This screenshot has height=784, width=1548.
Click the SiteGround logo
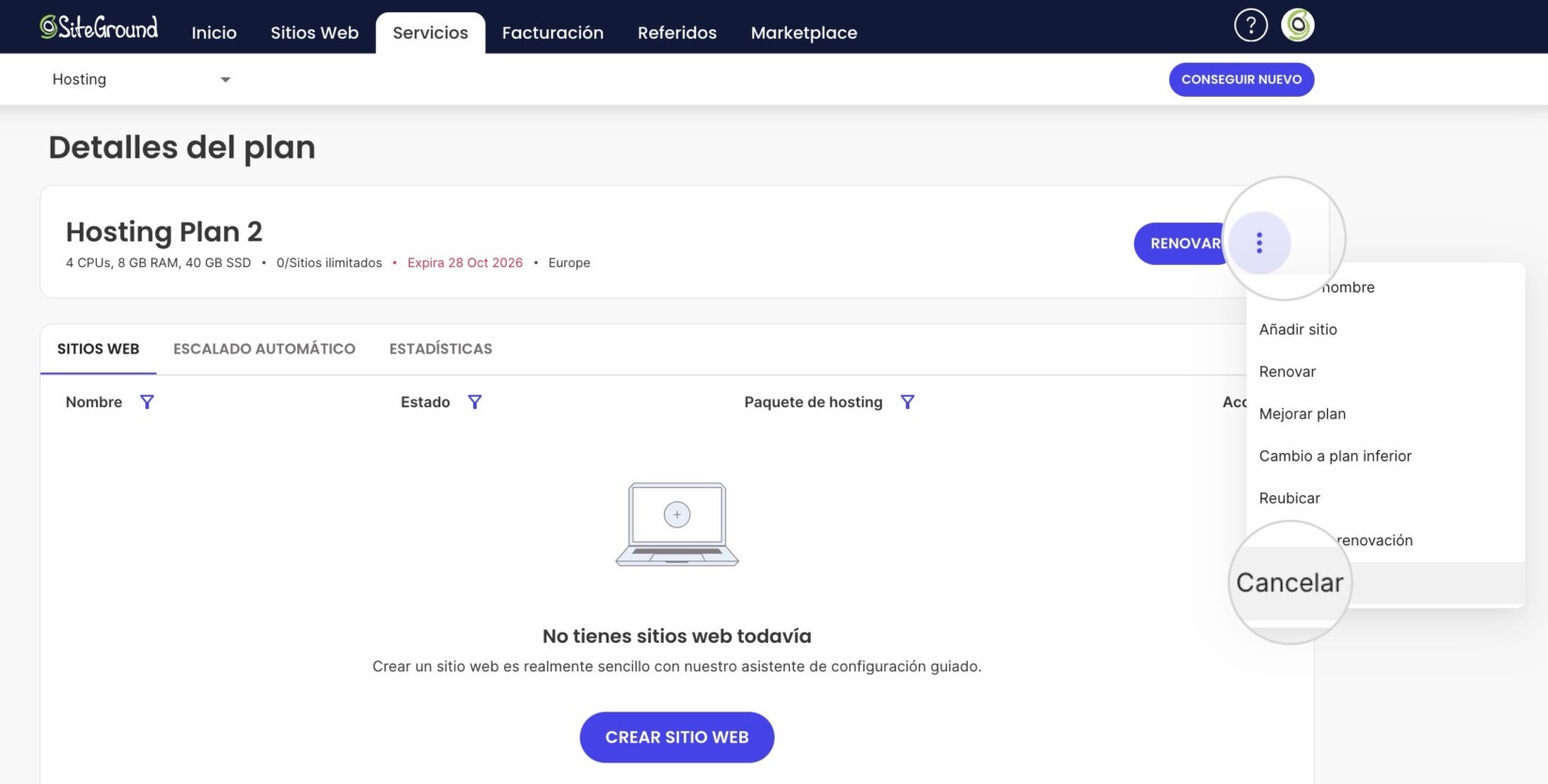pos(99,27)
